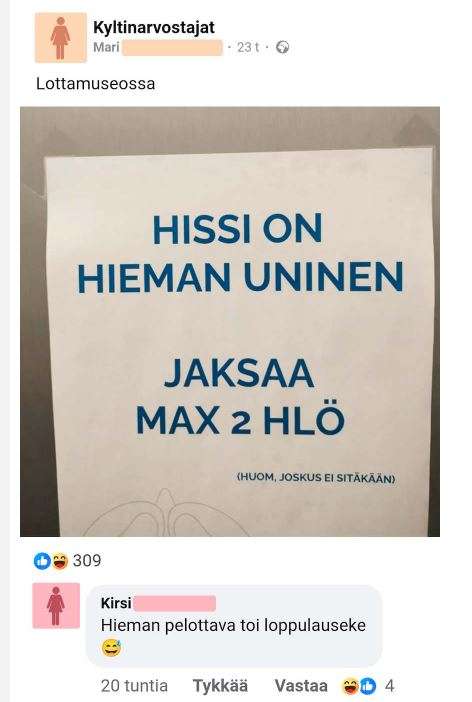Open Kirsi's pink avatar icon

coord(56,605)
